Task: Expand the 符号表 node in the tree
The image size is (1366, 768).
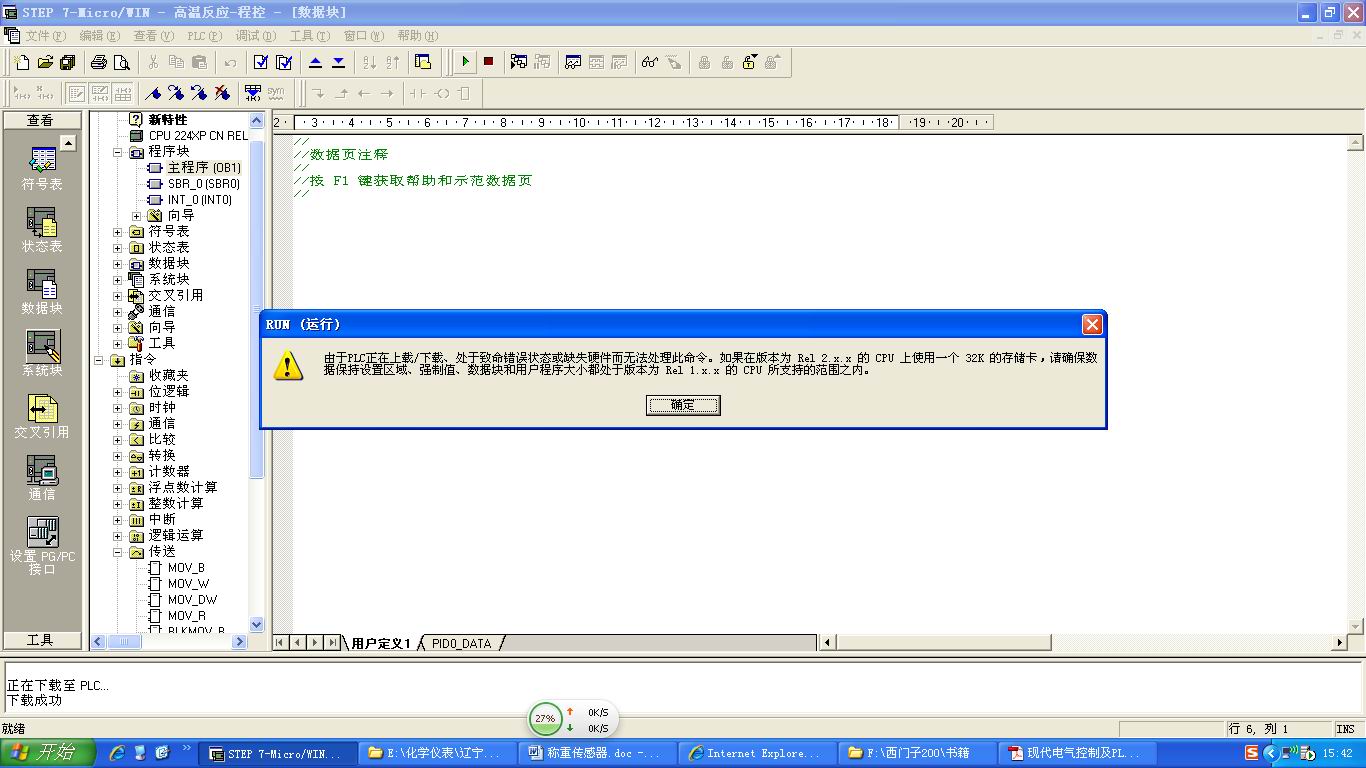Action: click(117, 232)
